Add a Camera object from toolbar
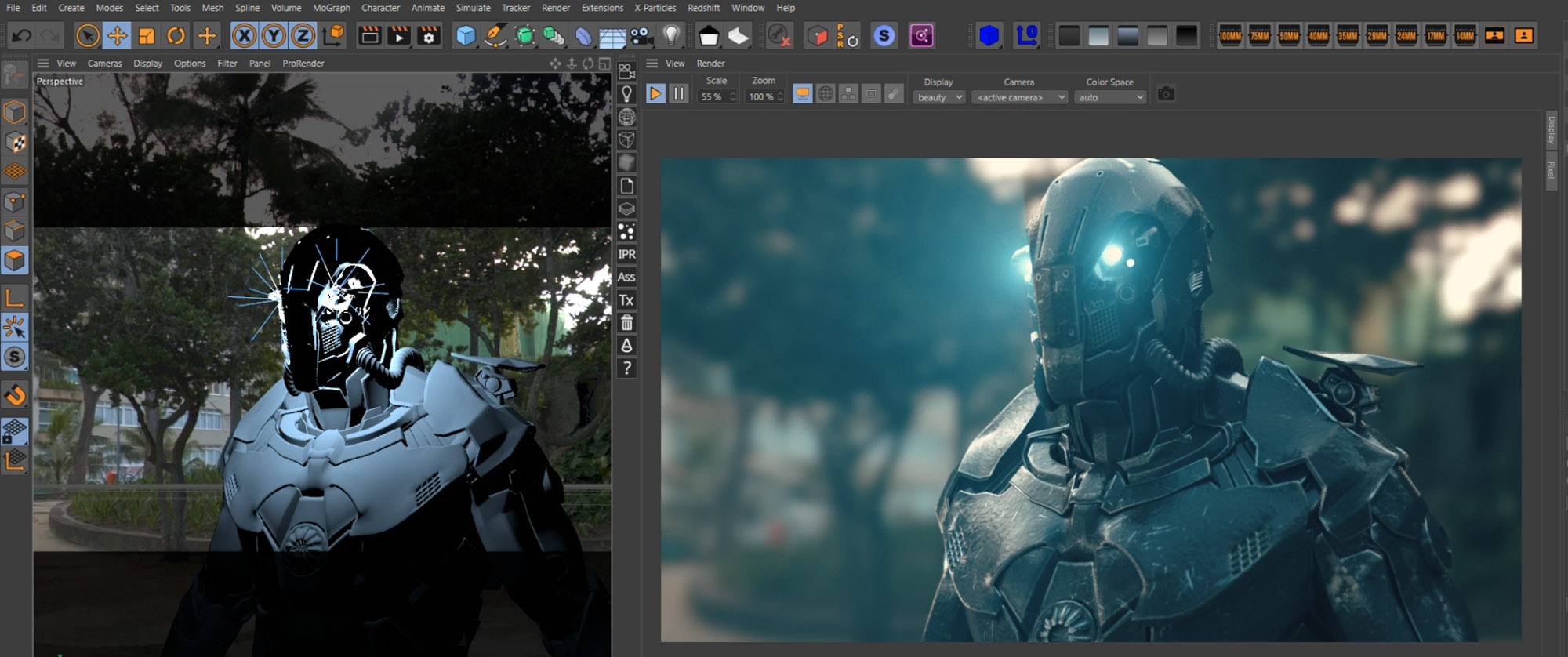Viewport: 1568px width, 657px height. click(x=642, y=35)
